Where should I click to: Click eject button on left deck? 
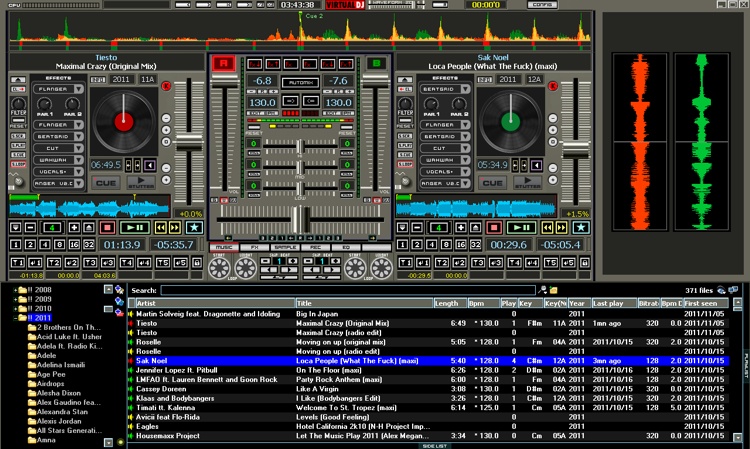88,228
